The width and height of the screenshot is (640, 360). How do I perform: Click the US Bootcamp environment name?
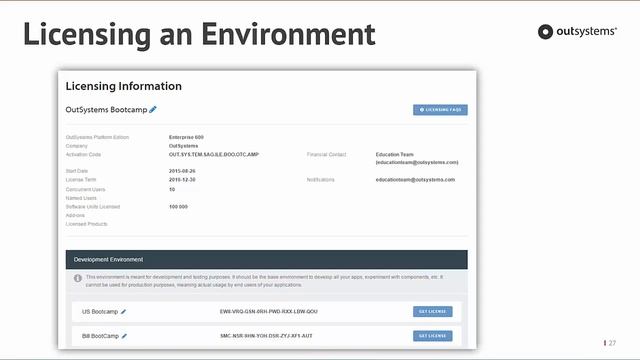click(100, 311)
